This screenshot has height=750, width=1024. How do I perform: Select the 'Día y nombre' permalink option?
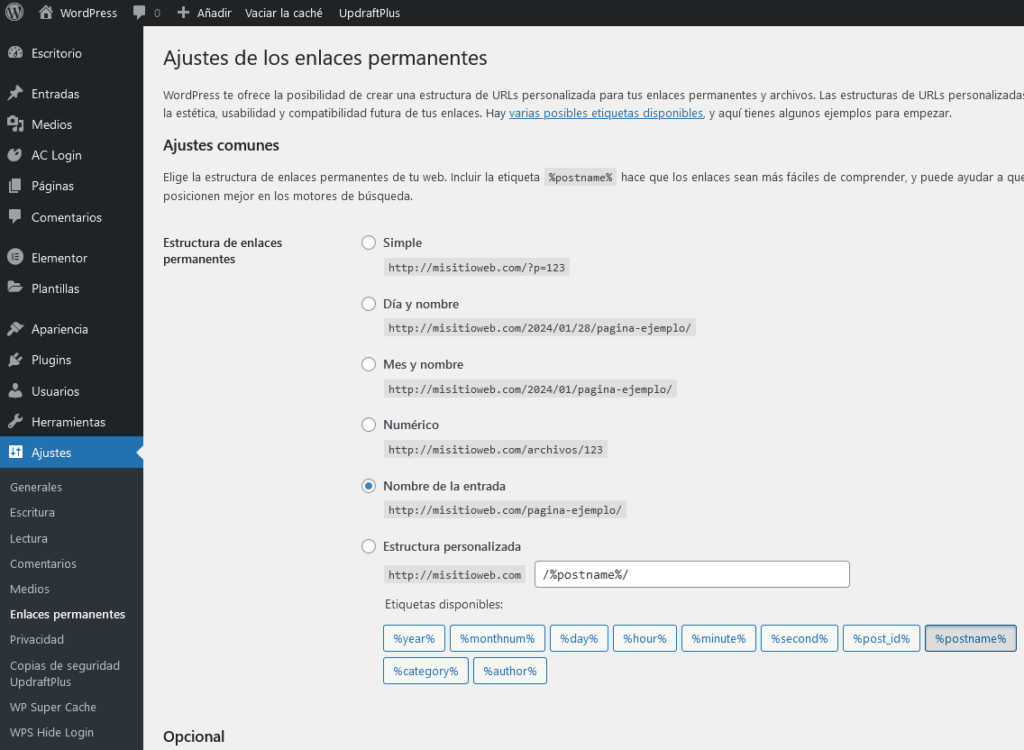(368, 304)
